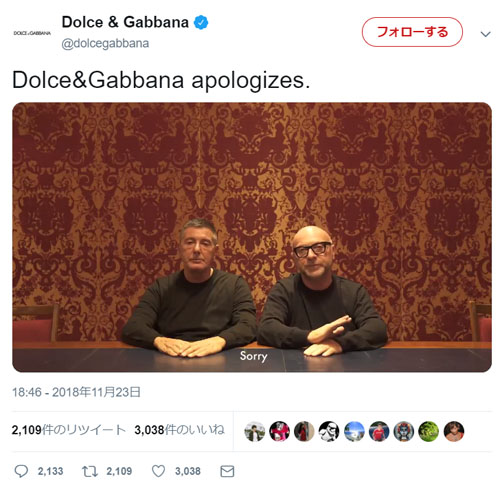Click the reply speech bubble icon
Image resolution: width=500 pixels, height=481 pixels.
[x=21, y=471]
